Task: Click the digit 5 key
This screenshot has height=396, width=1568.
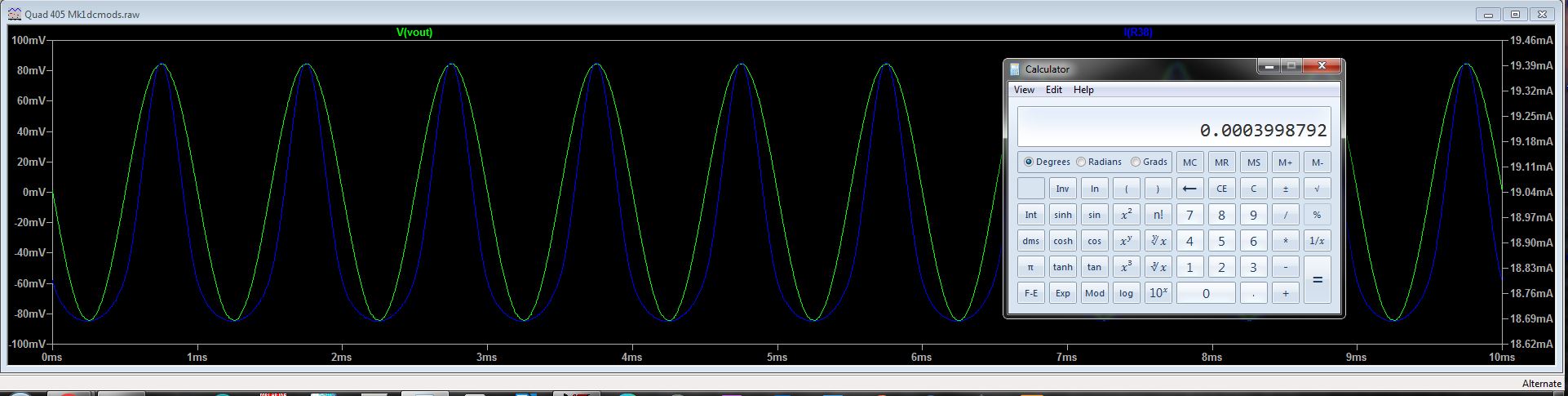Action: click(x=1221, y=241)
